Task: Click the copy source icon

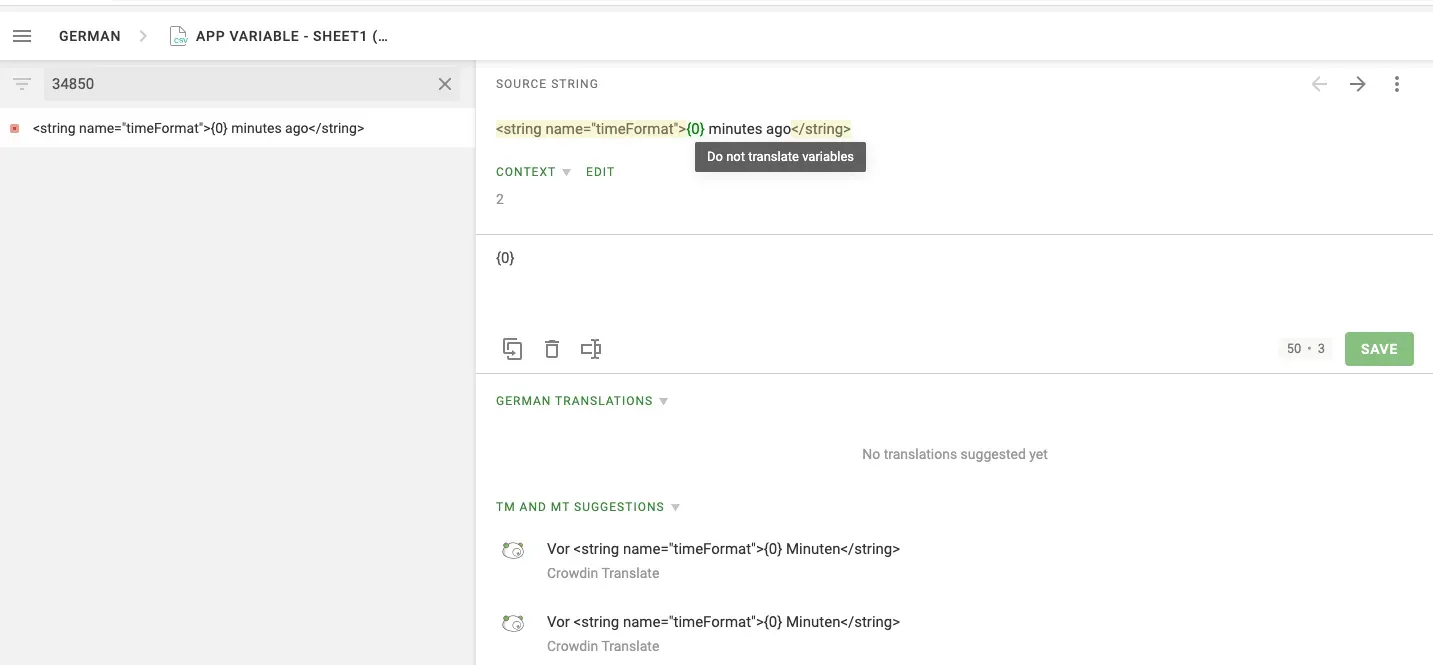Action: pyautogui.click(x=512, y=349)
